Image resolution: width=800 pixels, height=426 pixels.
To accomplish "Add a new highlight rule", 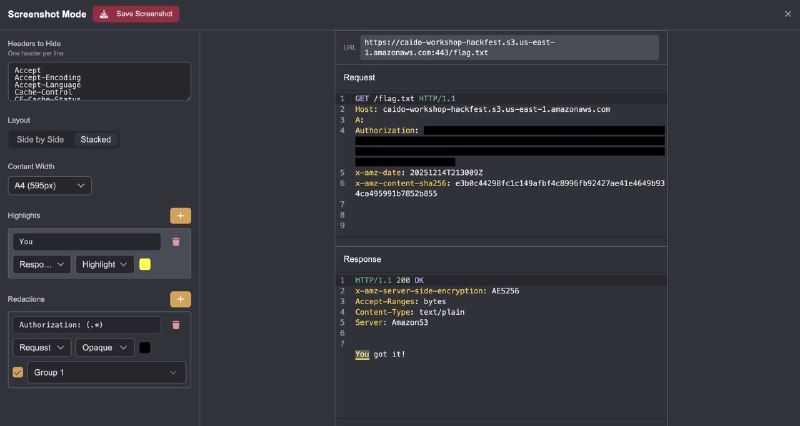I will (179, 215).
